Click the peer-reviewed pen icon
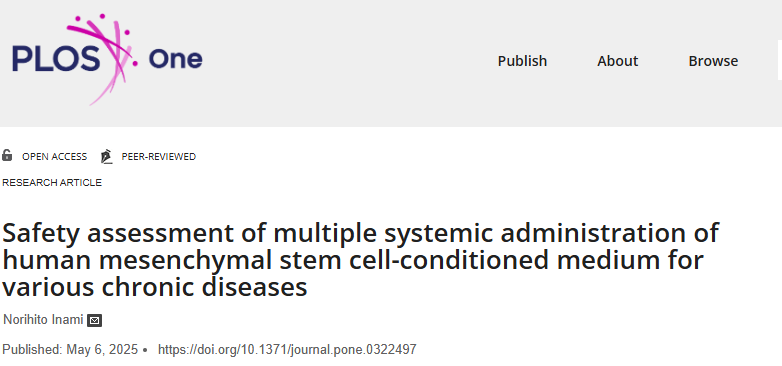This screenshot has width=782, height=366. pyautogui.click(x=106, y=157)
